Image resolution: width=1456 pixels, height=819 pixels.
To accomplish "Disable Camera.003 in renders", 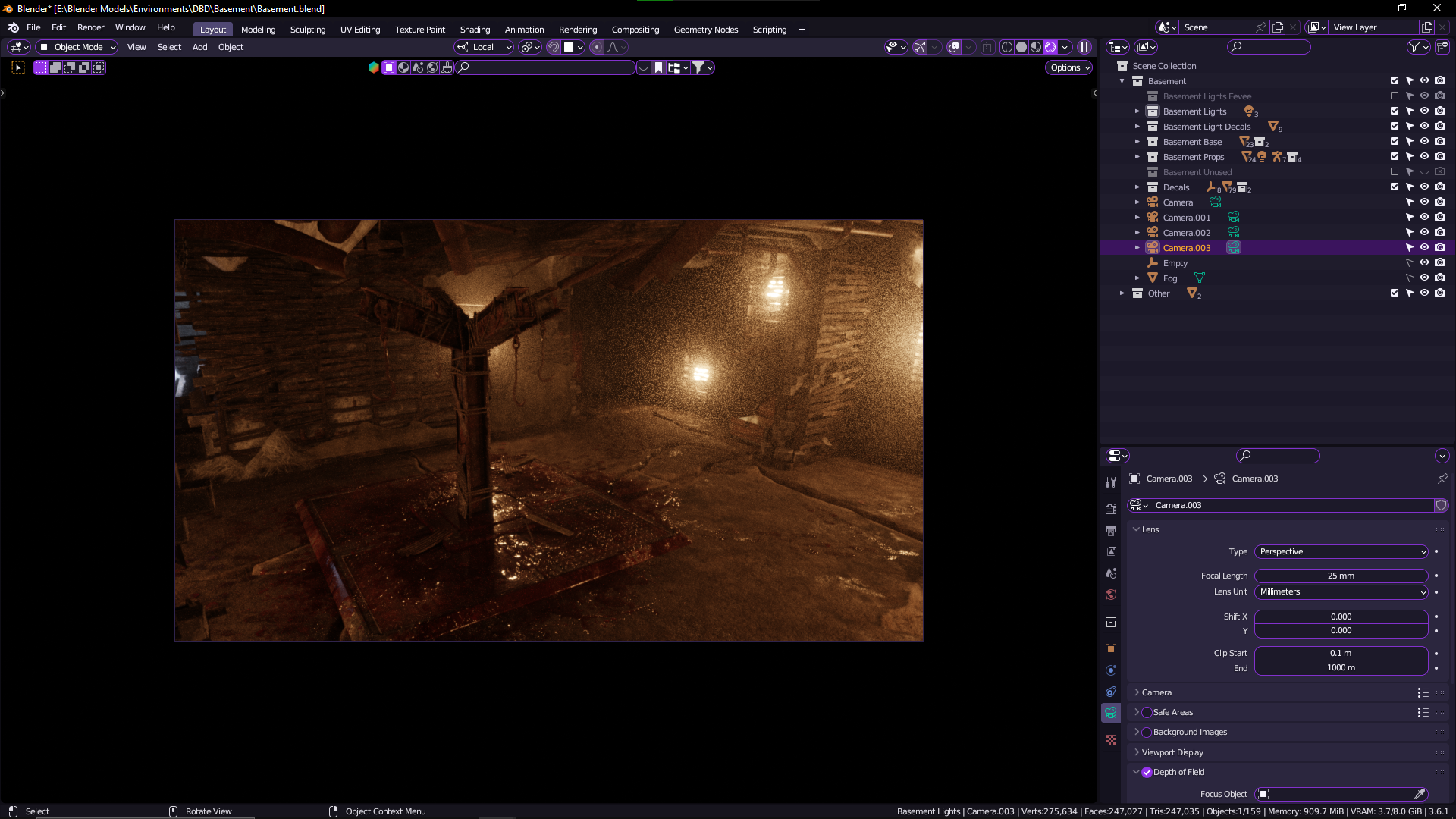I will click(1439, 248).
